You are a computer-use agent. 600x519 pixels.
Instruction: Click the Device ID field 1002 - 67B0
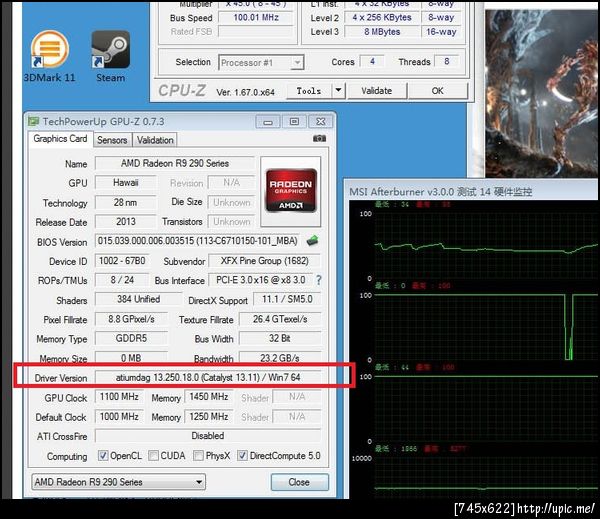pyautogui.click(x=122, y=261)
